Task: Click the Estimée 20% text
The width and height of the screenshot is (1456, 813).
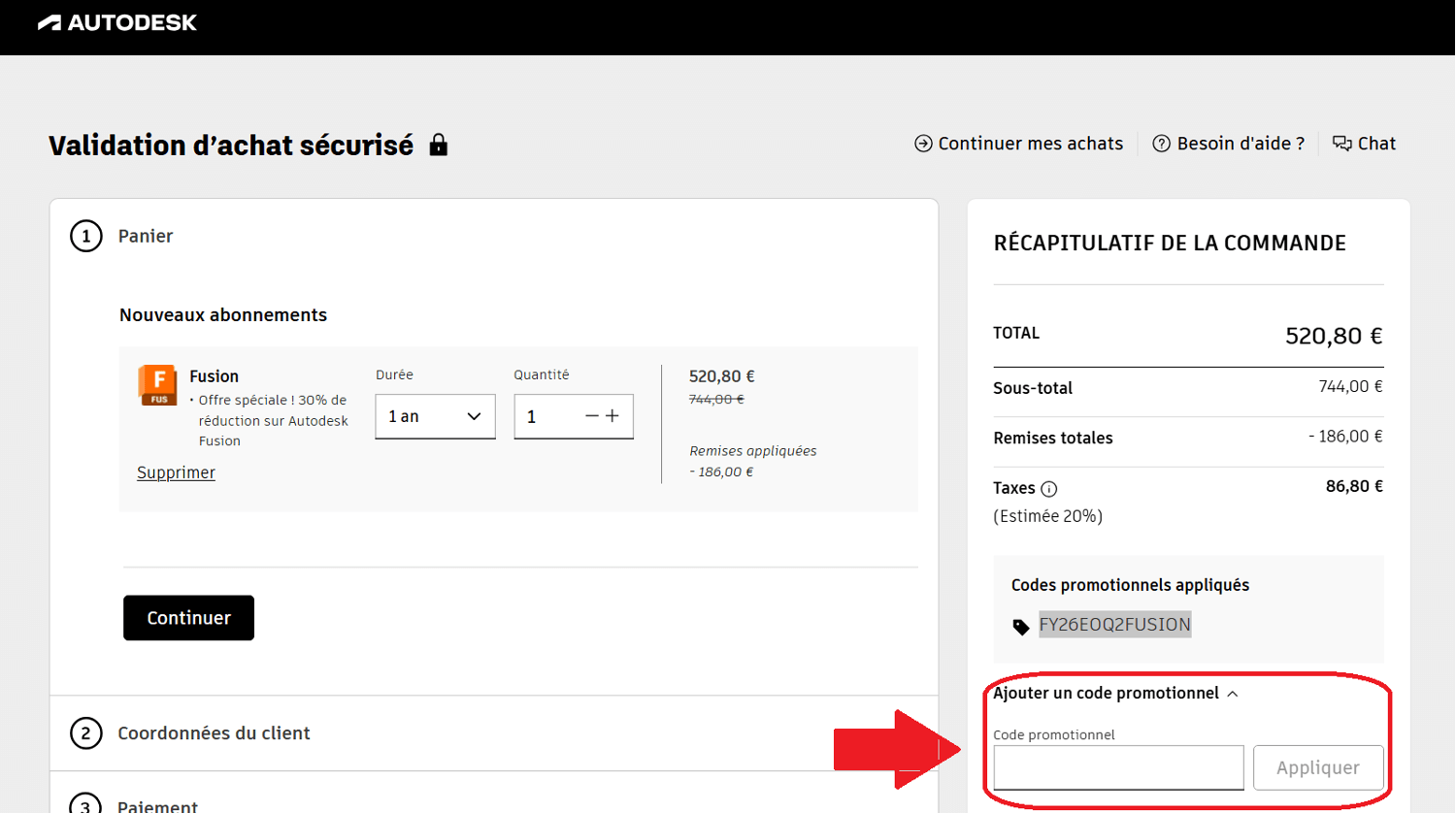Action: [1047, 516]
